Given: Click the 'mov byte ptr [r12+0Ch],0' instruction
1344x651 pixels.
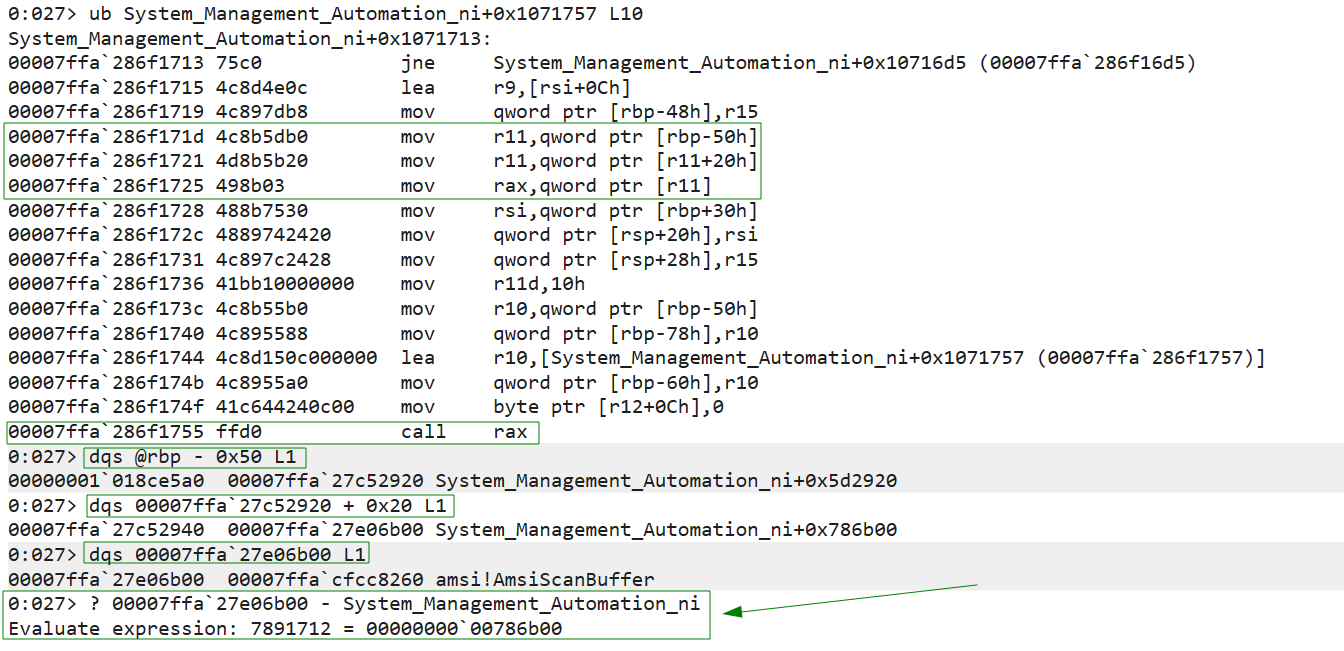Looking at the screenshot, I should tap(600, 407).
